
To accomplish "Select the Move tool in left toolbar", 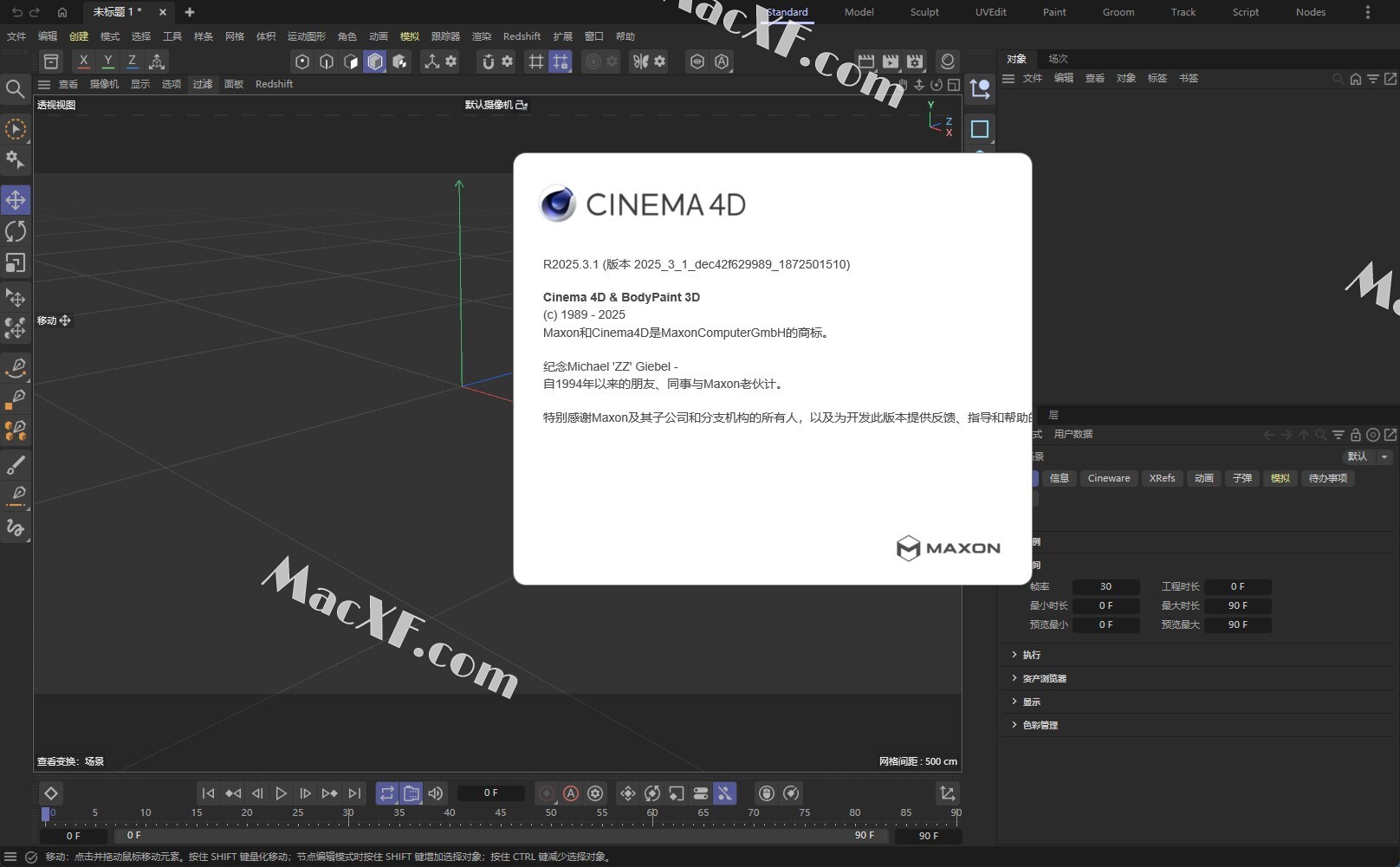I will click(x=16, y=200).
